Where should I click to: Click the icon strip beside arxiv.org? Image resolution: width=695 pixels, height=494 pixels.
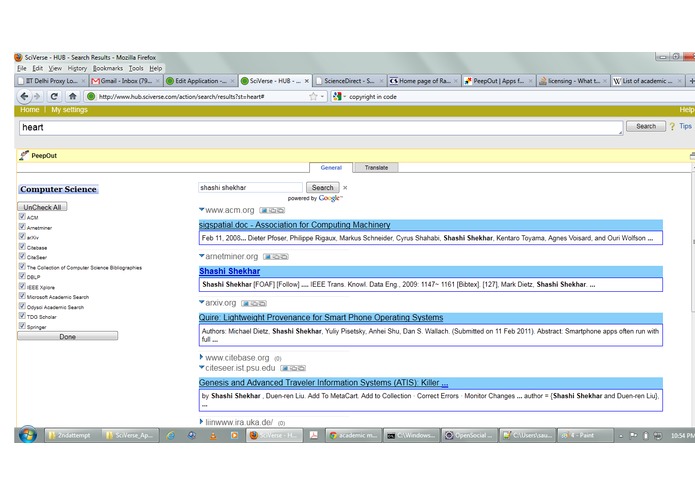(254, 303)
